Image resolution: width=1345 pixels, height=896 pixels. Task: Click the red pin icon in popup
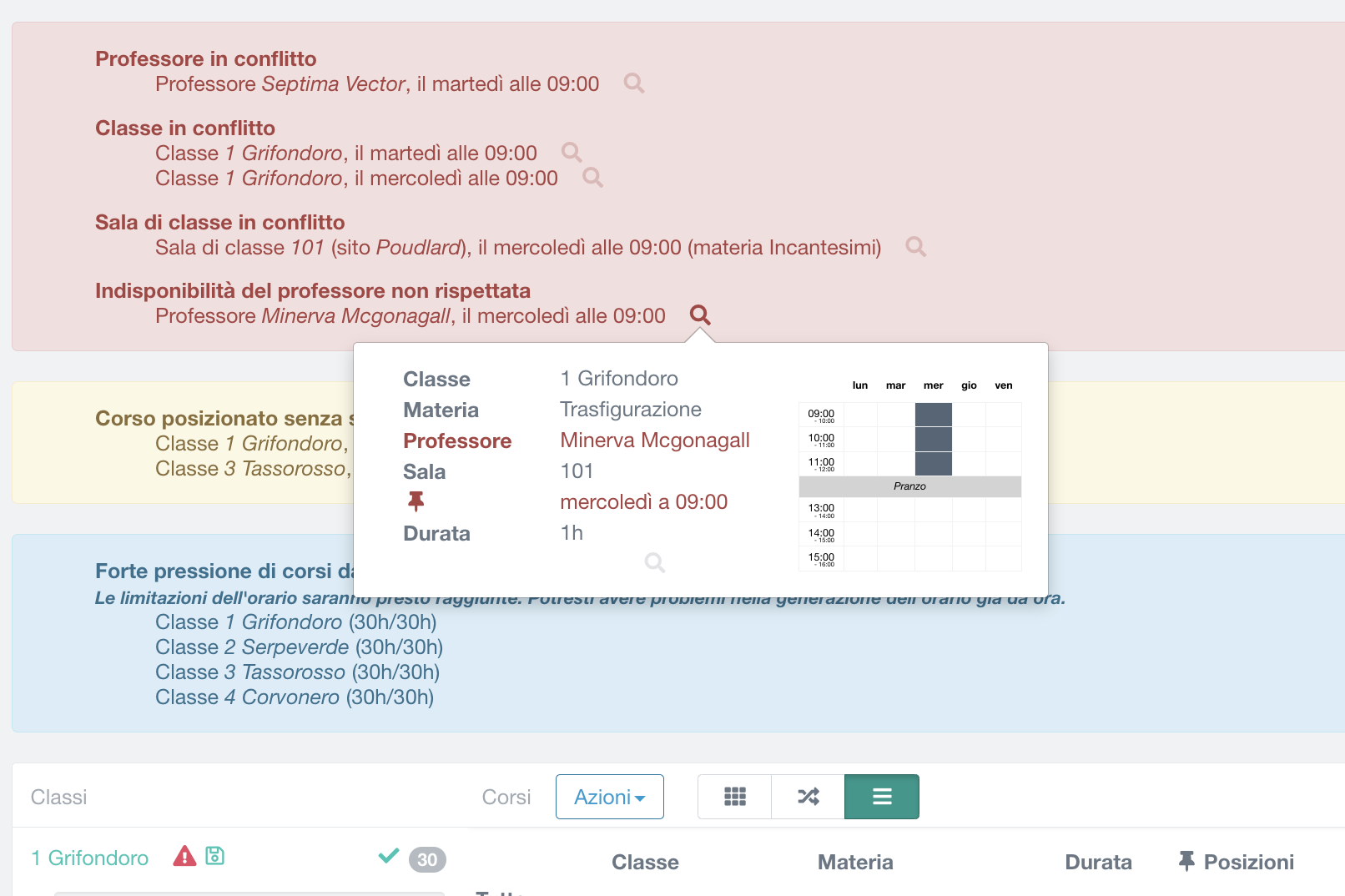[416, 501]
